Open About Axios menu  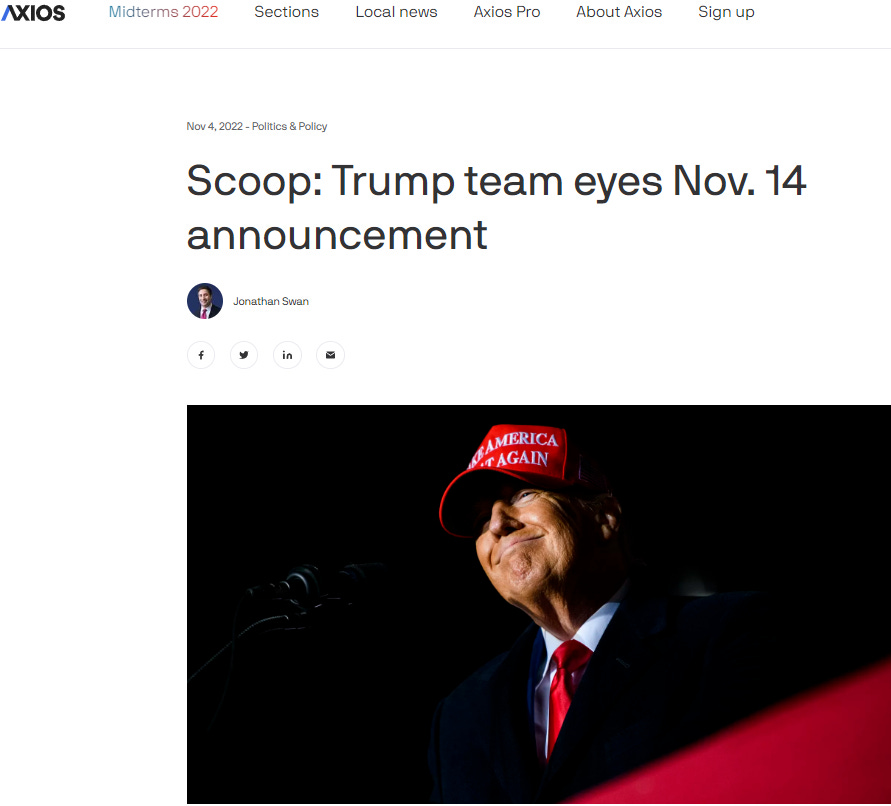coord(619,12)
